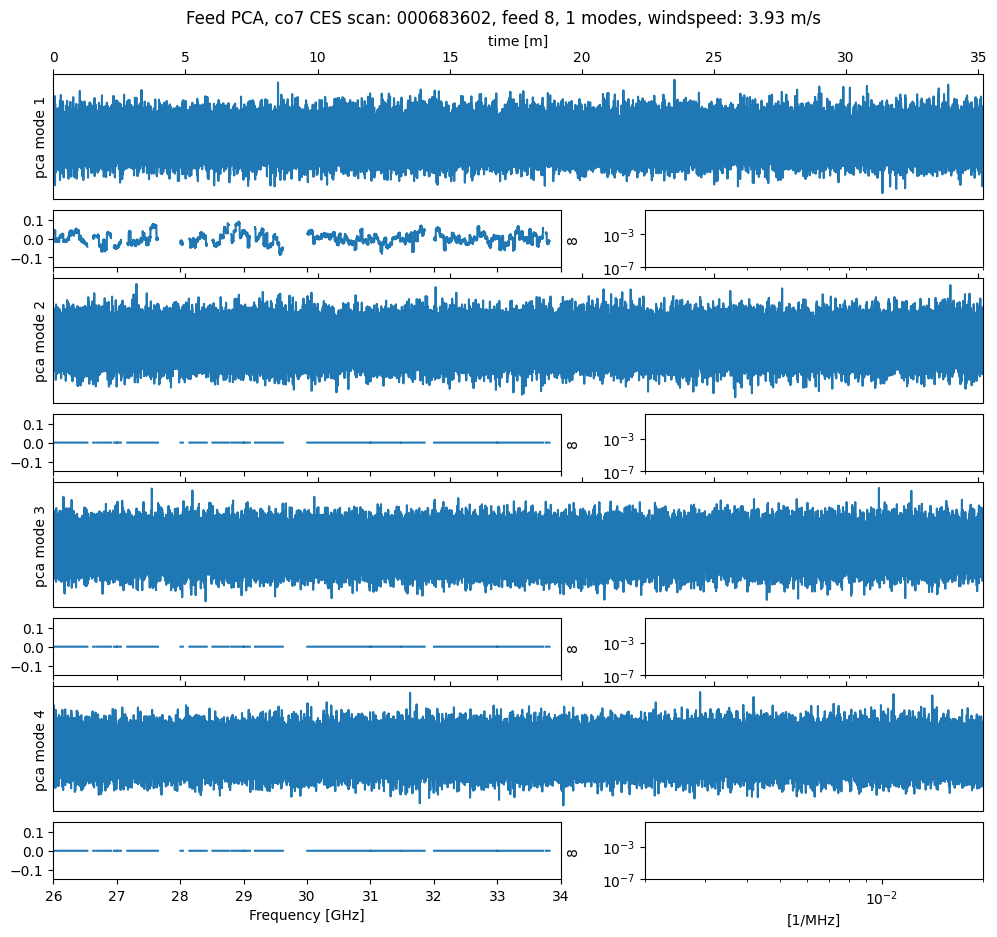
Task: Click the empty spectrum panel below pca mode 1
Action: pyautogui.click(x=813, y=239)
